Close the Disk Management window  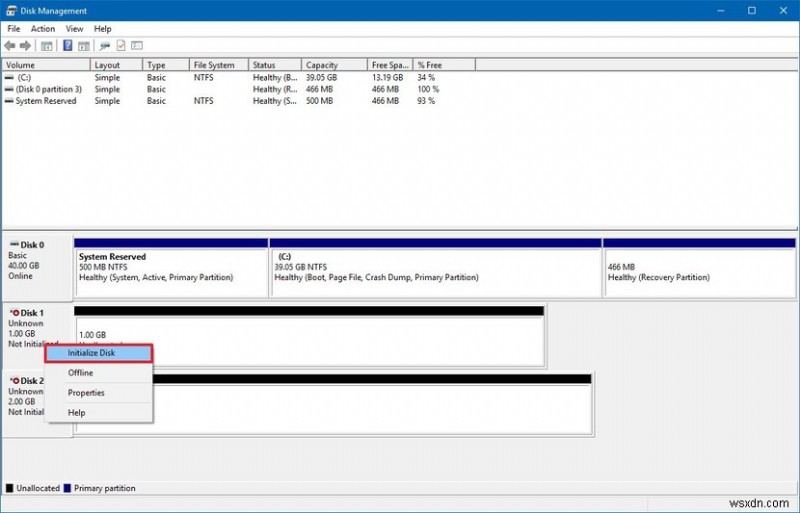[x=783, y=11]
